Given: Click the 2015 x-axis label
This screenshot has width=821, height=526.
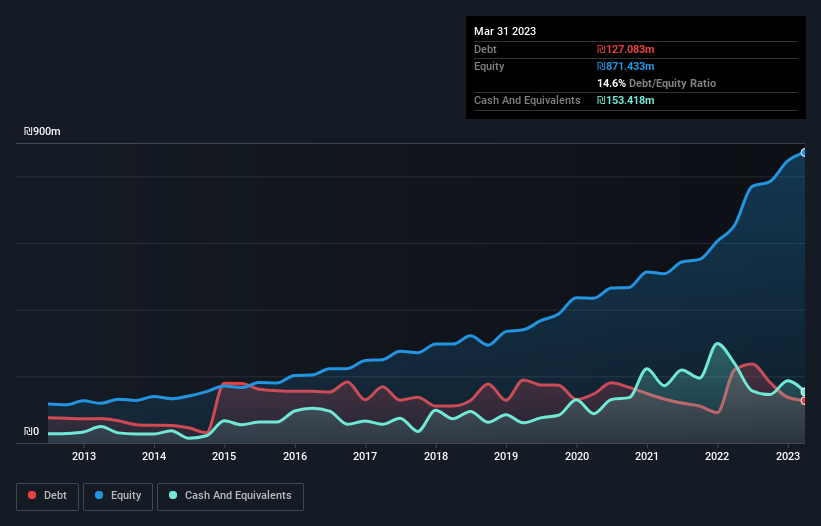Looking at the screenshot, I should [x=224, y=457].
